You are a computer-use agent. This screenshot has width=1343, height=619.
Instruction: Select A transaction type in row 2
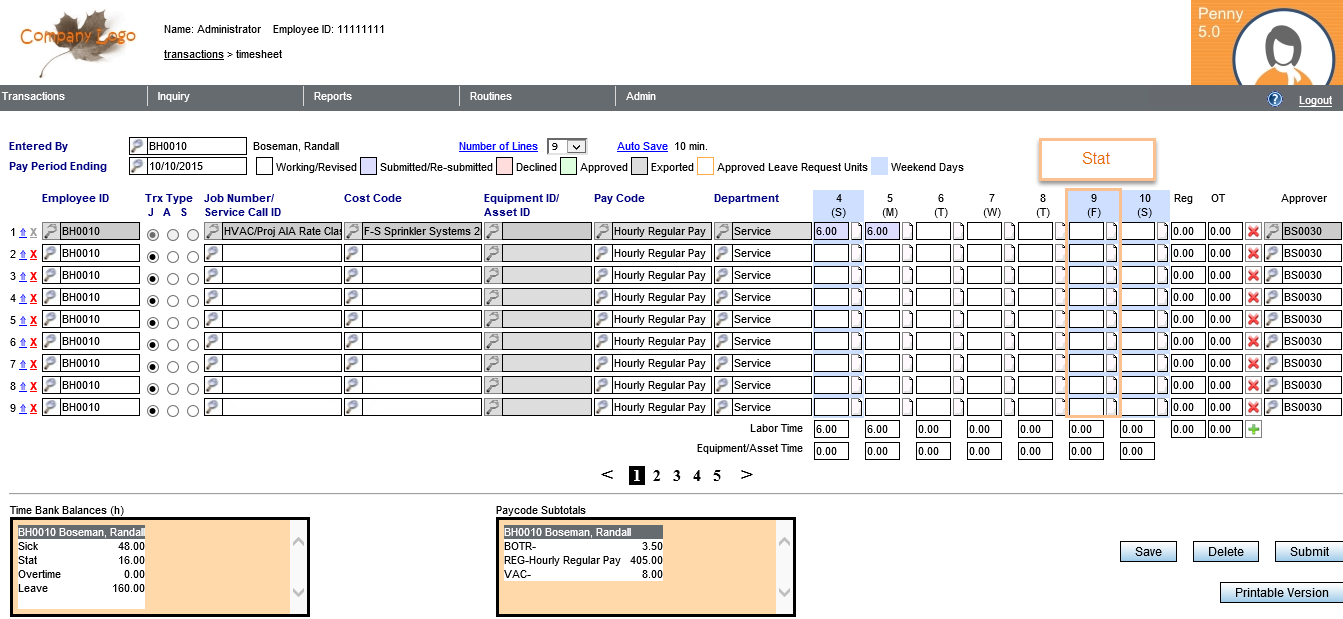(x=173, y=256)
